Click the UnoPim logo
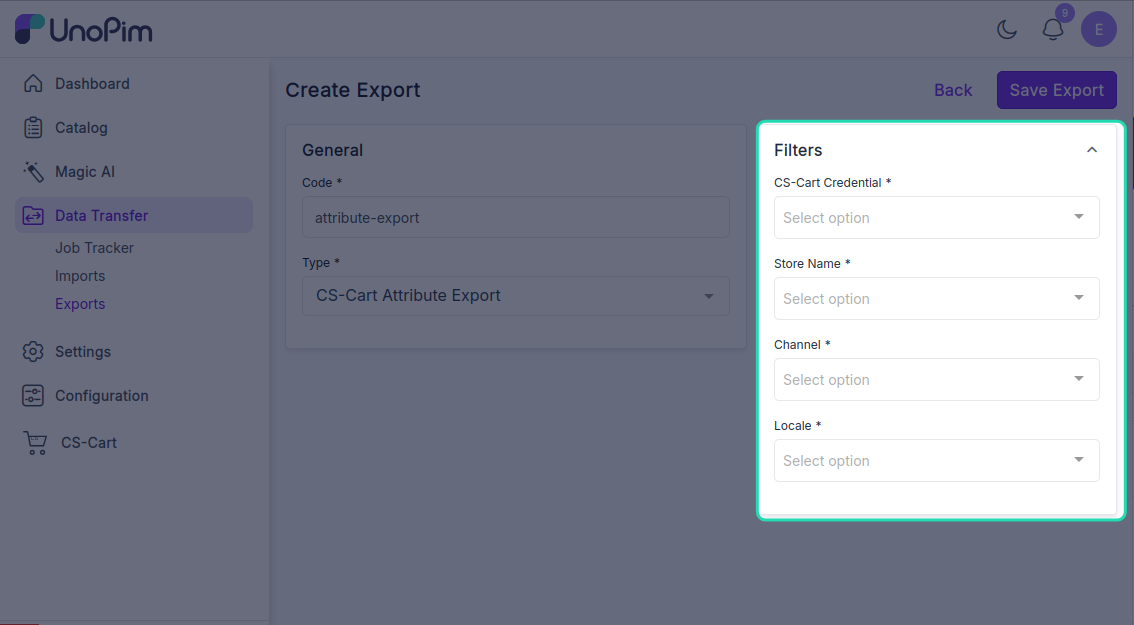Screen dimensions: 1134x625 [x=84, y=30]
